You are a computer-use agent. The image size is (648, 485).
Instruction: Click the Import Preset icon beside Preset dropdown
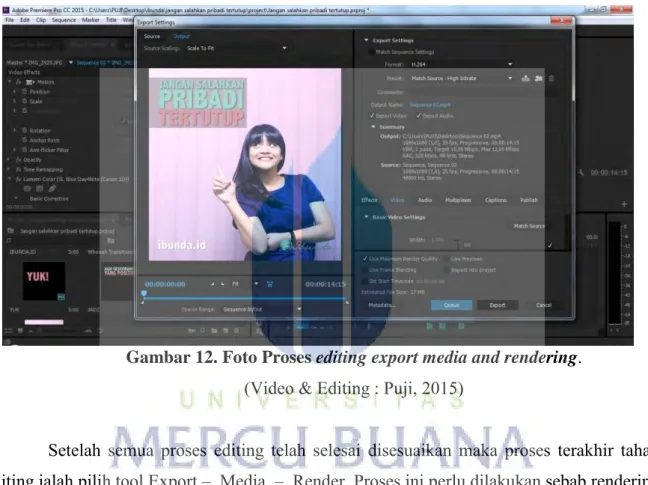click(538, 78)
